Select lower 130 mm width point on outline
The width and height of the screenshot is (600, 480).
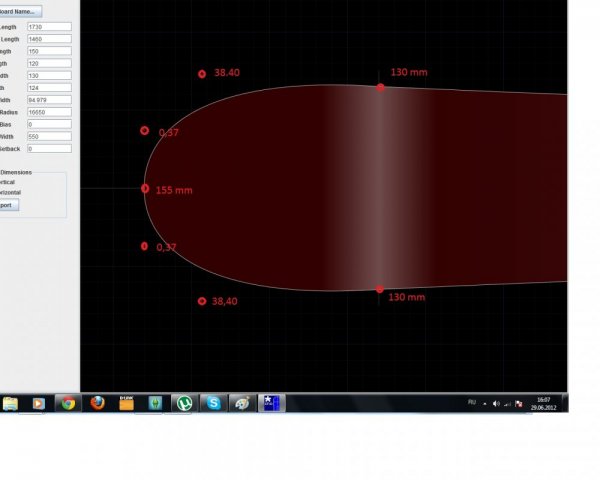pyautogui.click(x=380, y=289)
